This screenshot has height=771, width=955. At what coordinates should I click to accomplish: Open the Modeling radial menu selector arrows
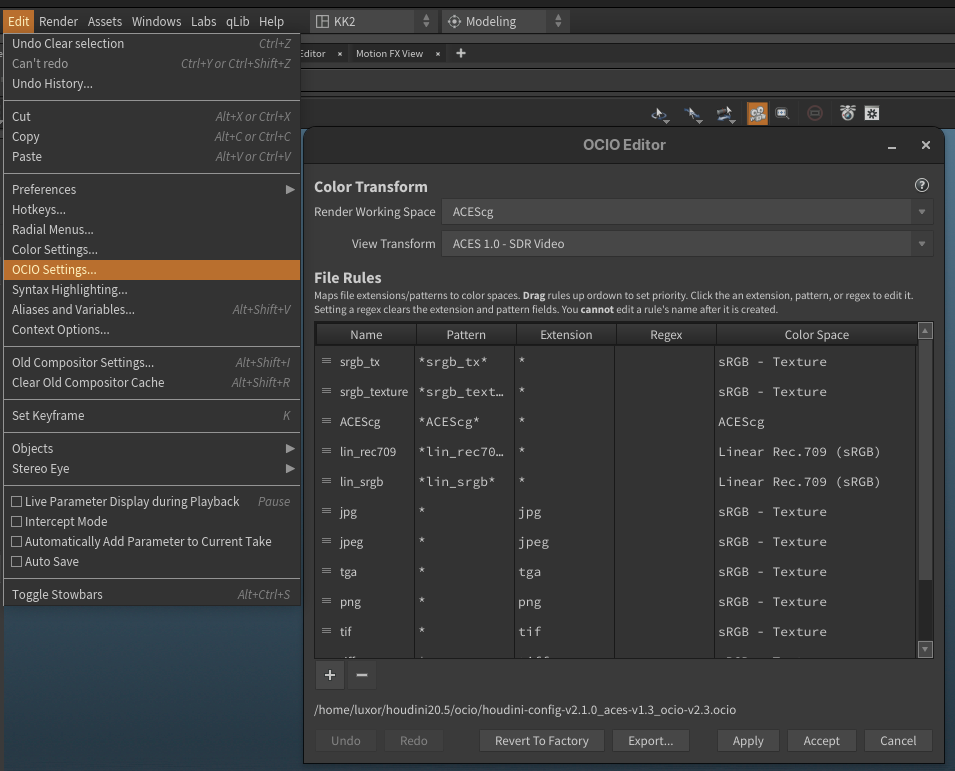coord(558,22)
